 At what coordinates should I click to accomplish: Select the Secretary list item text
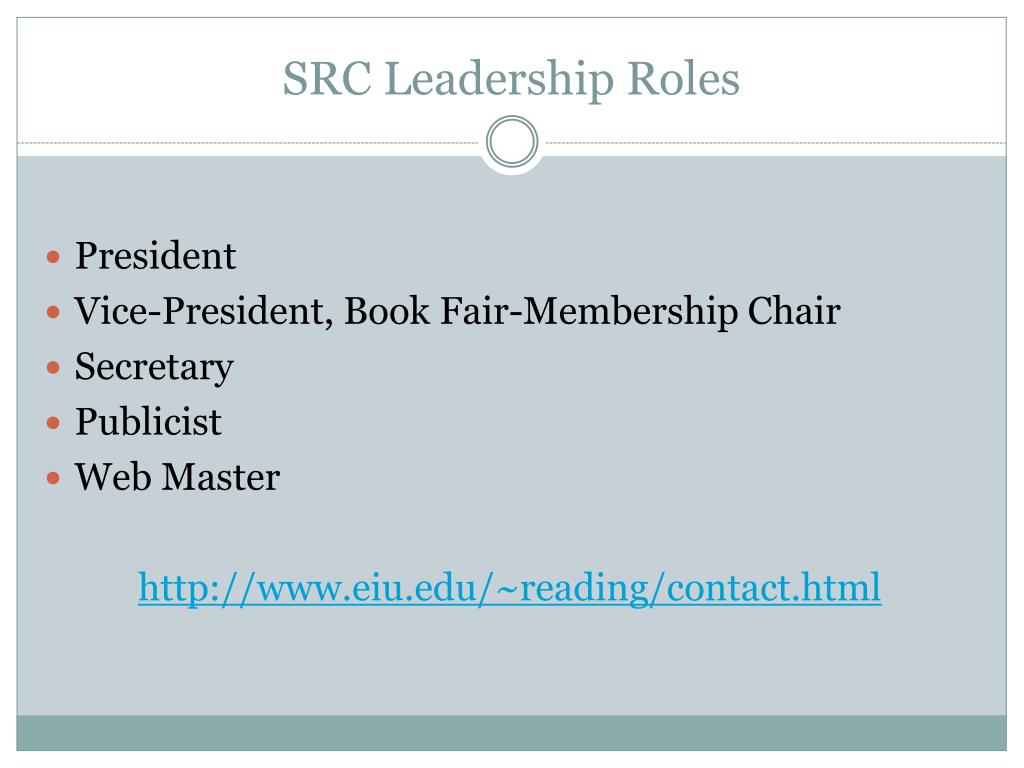(x=154, y=368)
